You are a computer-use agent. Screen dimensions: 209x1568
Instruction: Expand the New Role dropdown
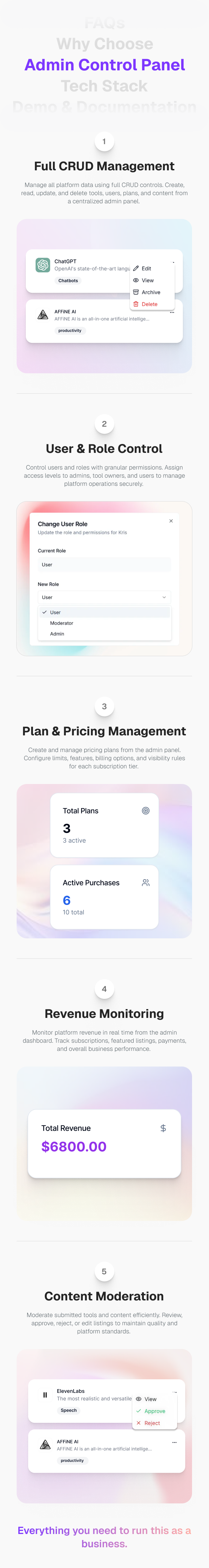[104, 597]
